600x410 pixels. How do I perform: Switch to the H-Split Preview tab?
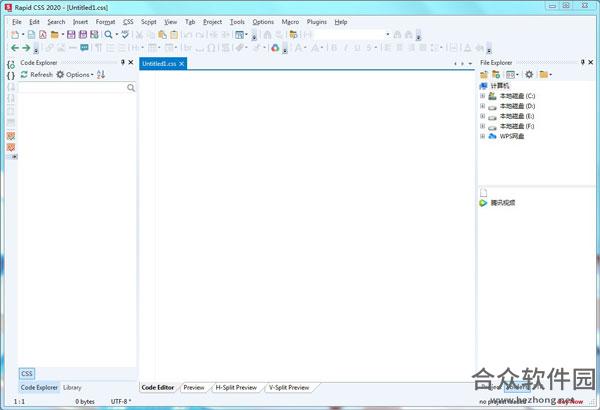point(236,388)
